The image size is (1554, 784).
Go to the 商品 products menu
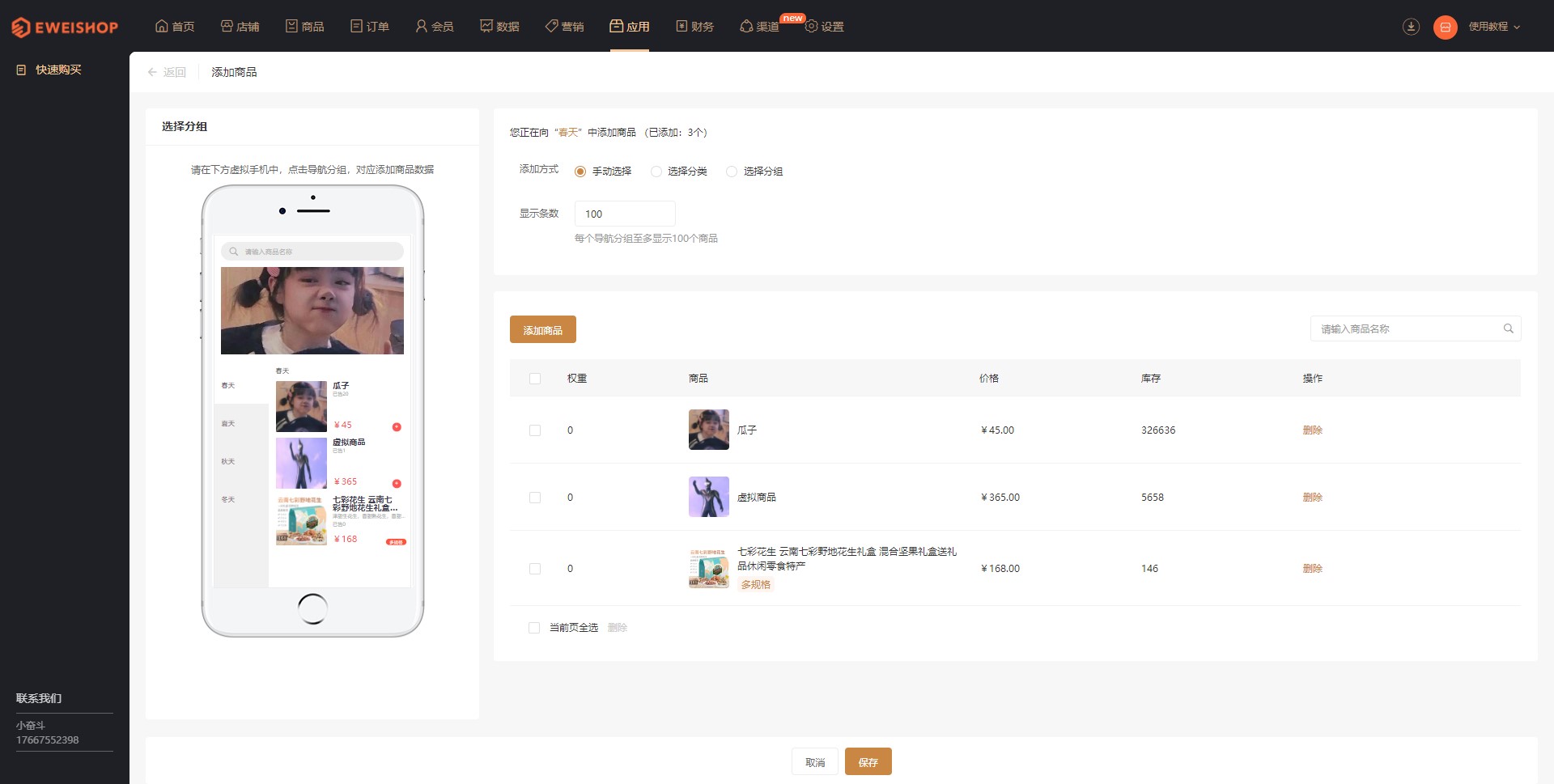[304, 27]
